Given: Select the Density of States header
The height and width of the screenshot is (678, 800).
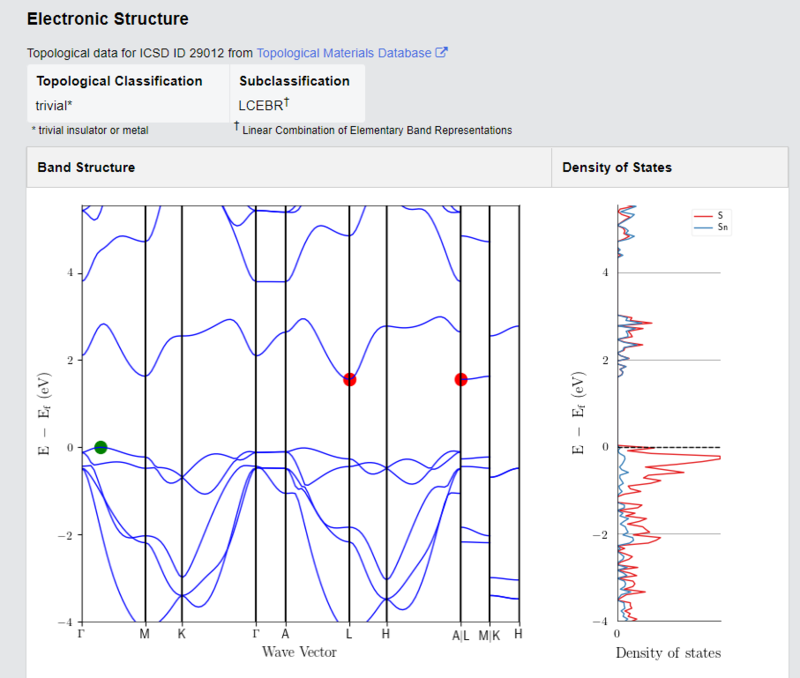Looking at the screenshot, I should [x=617, y=167].
